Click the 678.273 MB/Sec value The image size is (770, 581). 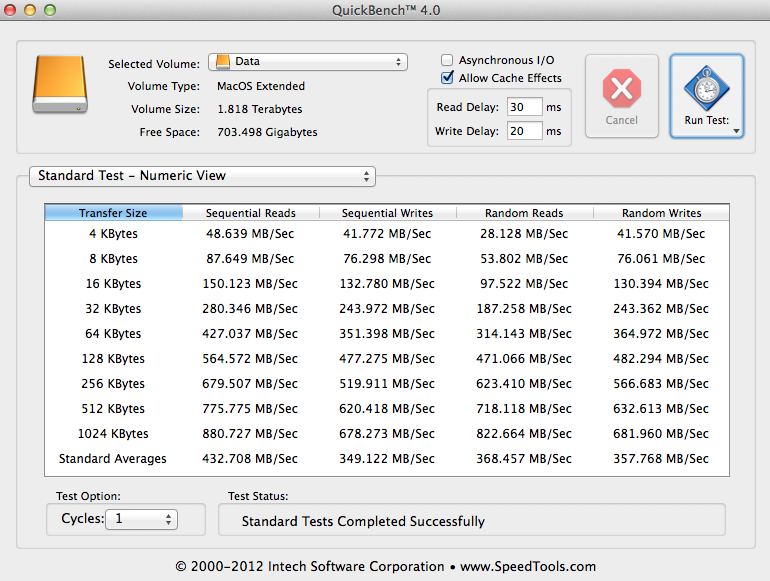tap(387, 434)
